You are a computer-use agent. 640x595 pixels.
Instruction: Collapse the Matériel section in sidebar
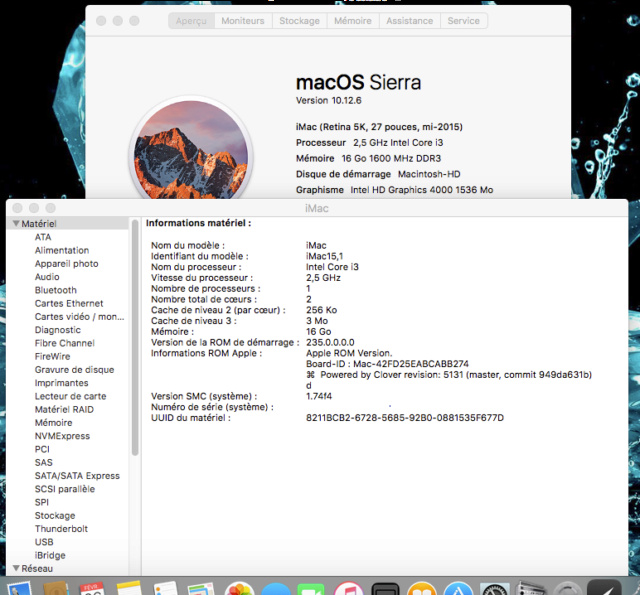(16, 224)
